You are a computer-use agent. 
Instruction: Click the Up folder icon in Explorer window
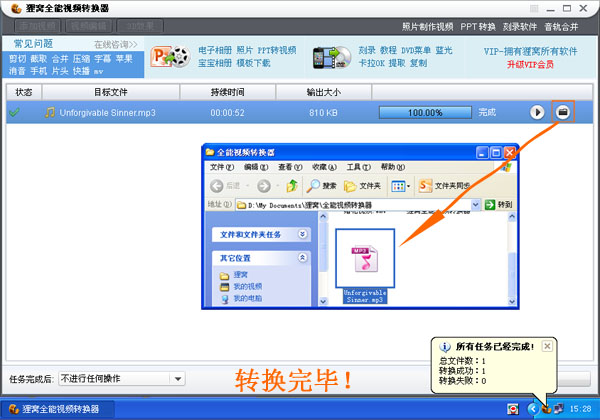[x=292, y=186]
